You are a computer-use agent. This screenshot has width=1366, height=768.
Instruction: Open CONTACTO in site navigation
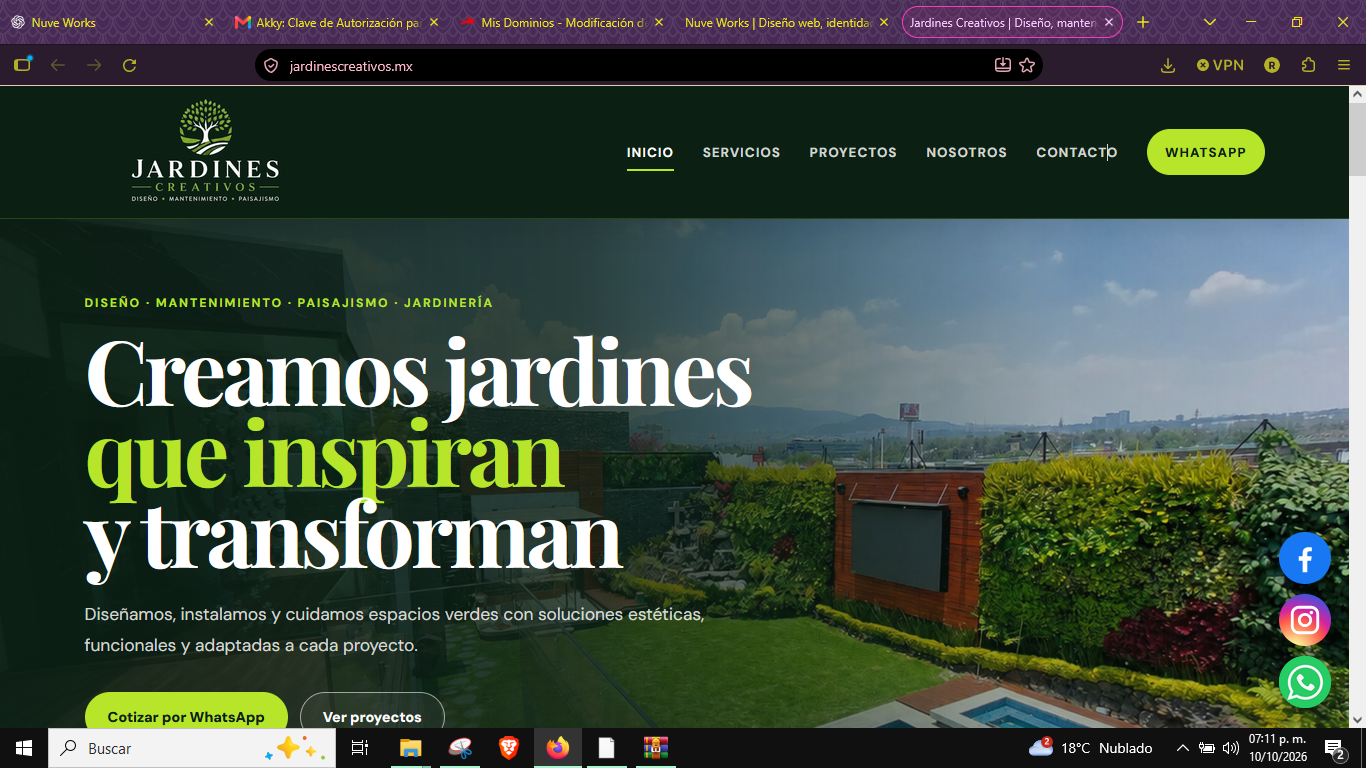pyautogui.click(x=1076, y=152)
